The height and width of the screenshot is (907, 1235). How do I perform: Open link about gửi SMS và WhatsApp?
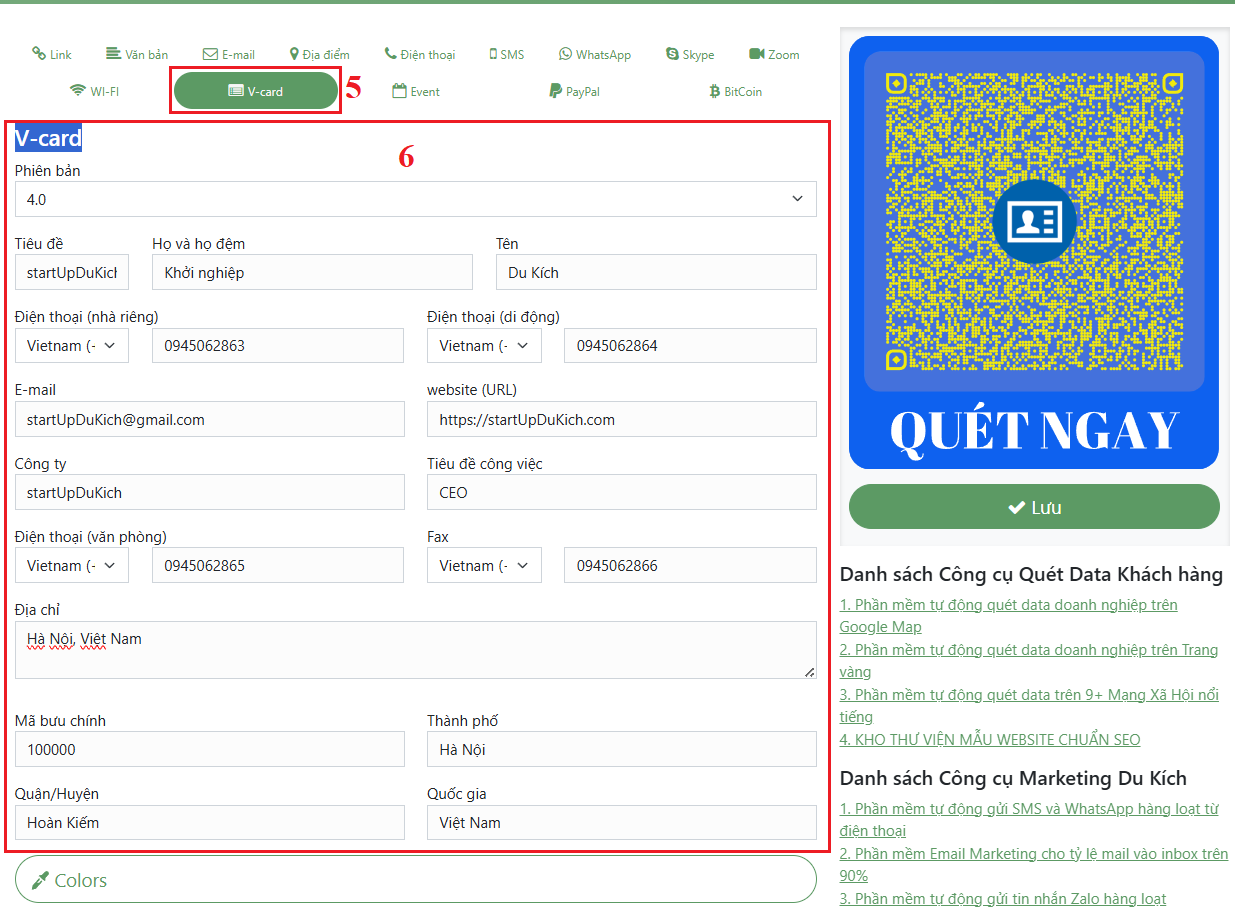click(1029, 819)
